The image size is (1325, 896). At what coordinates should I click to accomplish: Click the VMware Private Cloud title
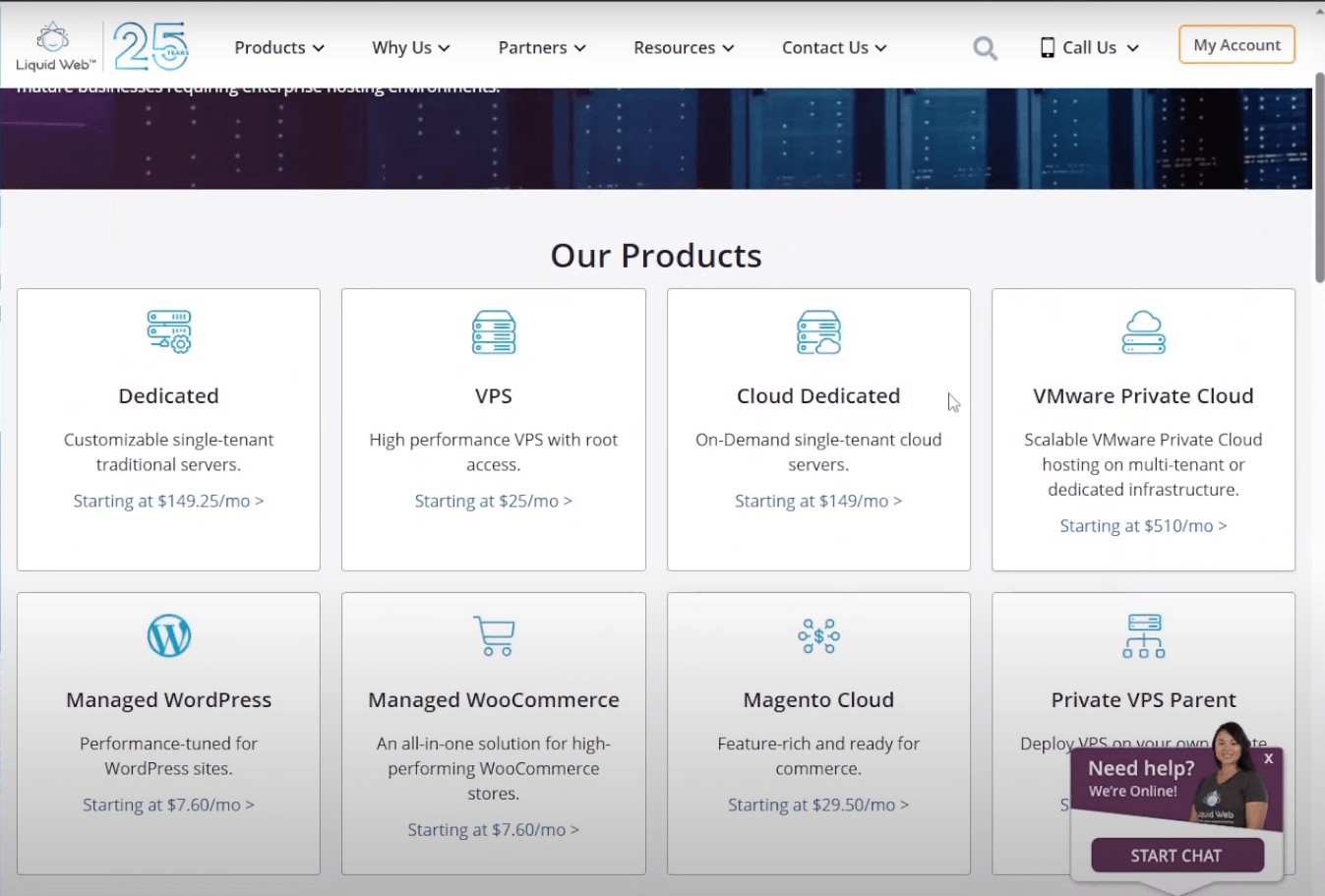pos(1143,395)
